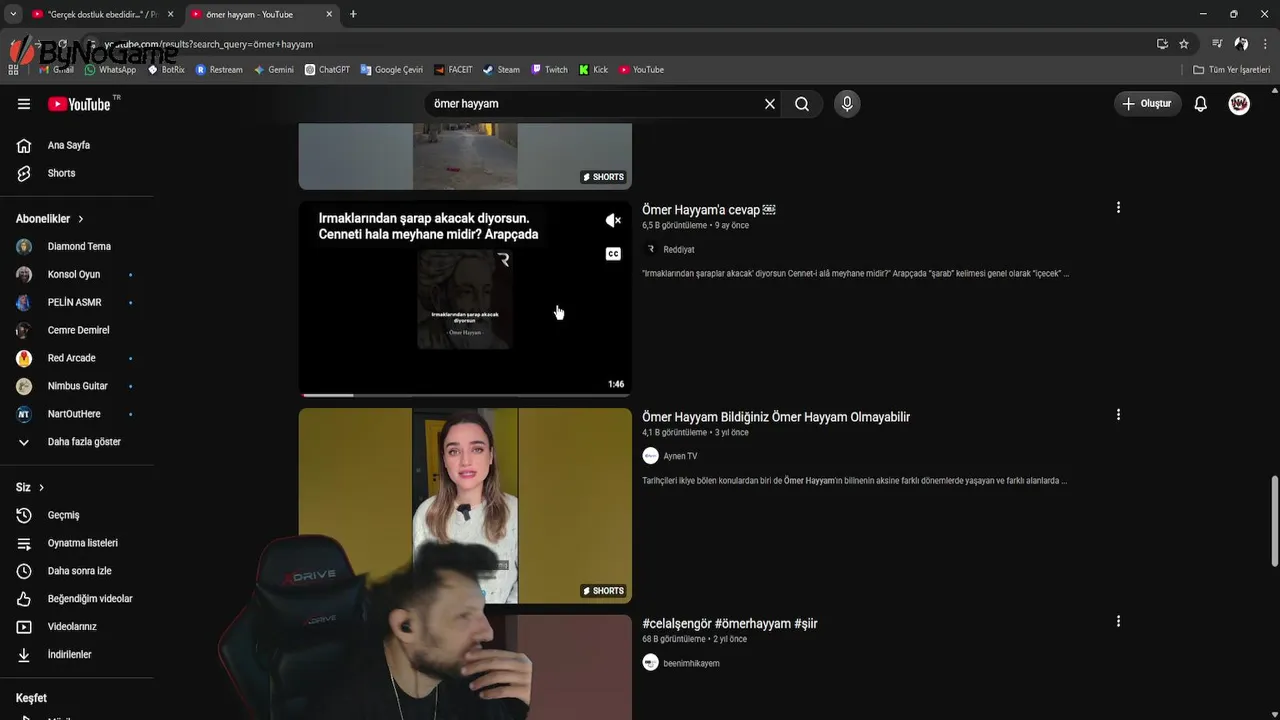This screenshot has width=1280, height=720.
Task: Click the magnifier search button
Action: point(802,104)
